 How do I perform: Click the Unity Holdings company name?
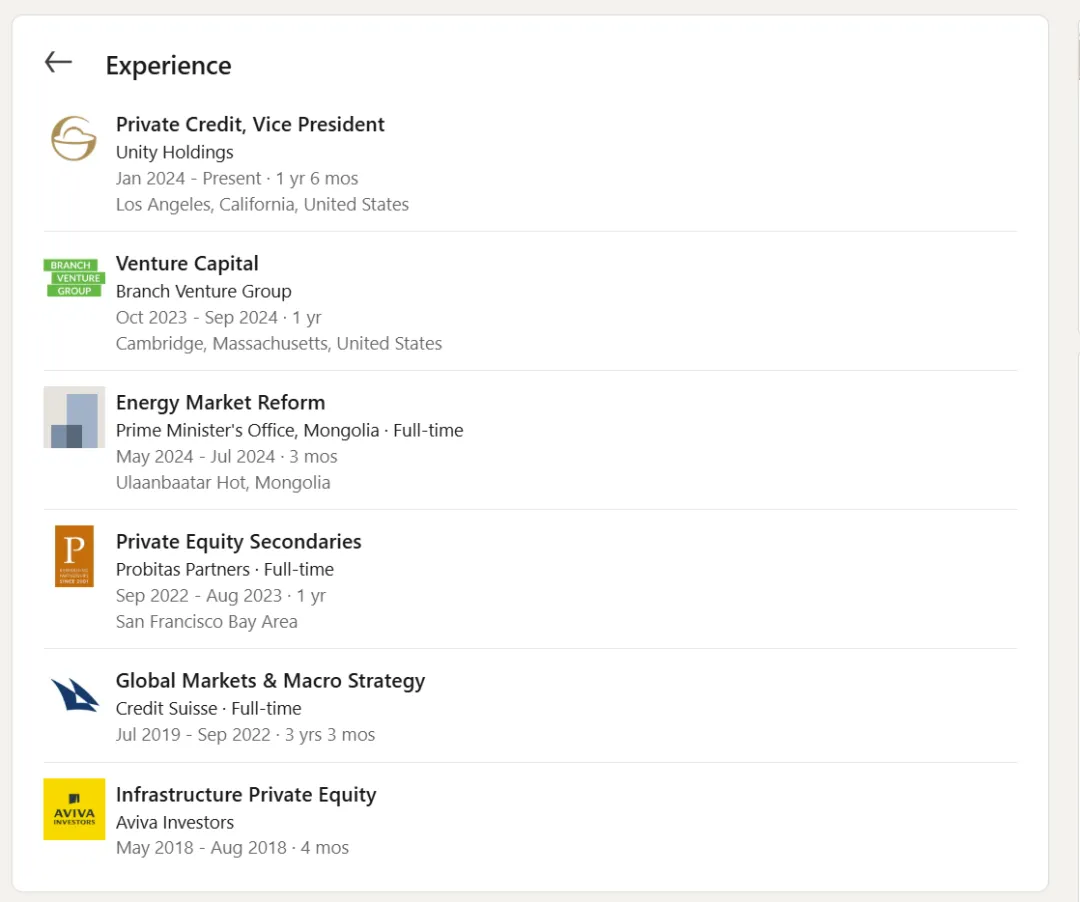[x=174, y=152]
